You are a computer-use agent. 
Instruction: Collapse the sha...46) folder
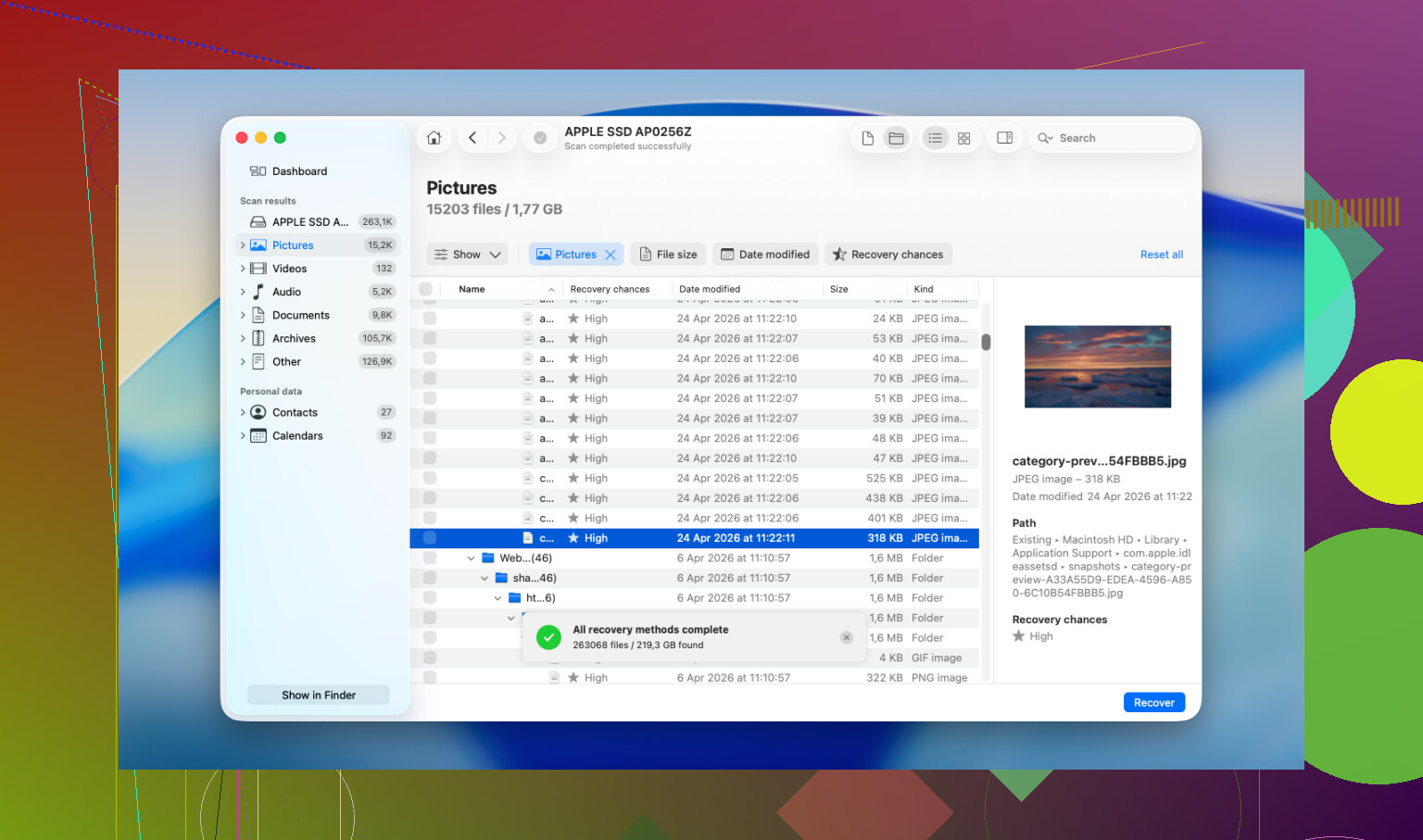click(x=484, y=578)
